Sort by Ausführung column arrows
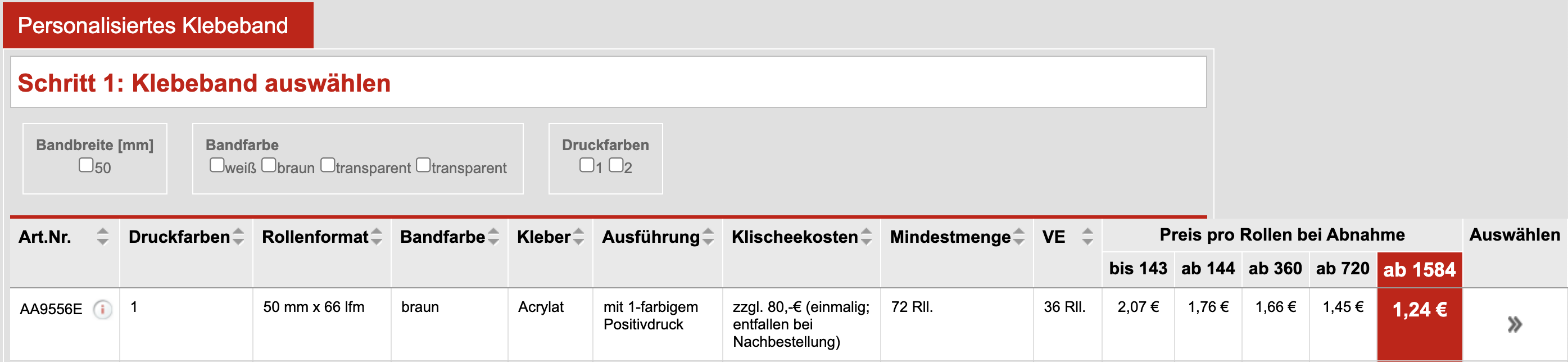This screenshot has height=362, width=1568. [708, 237]
